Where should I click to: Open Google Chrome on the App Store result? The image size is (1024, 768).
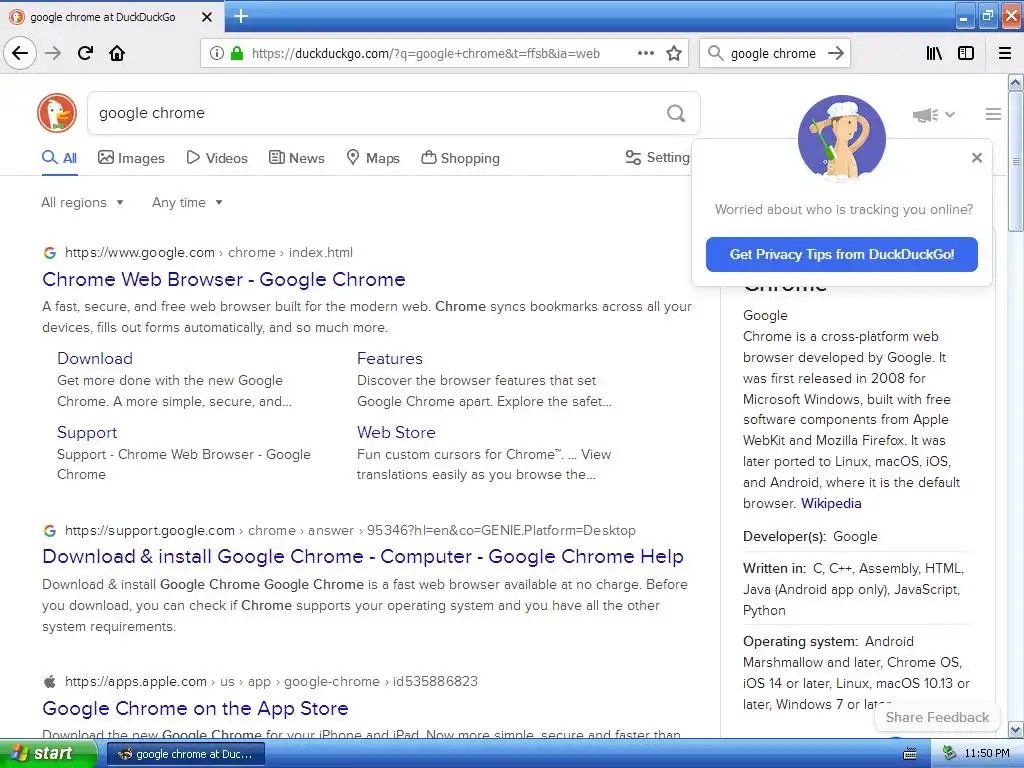pos(195,709)
